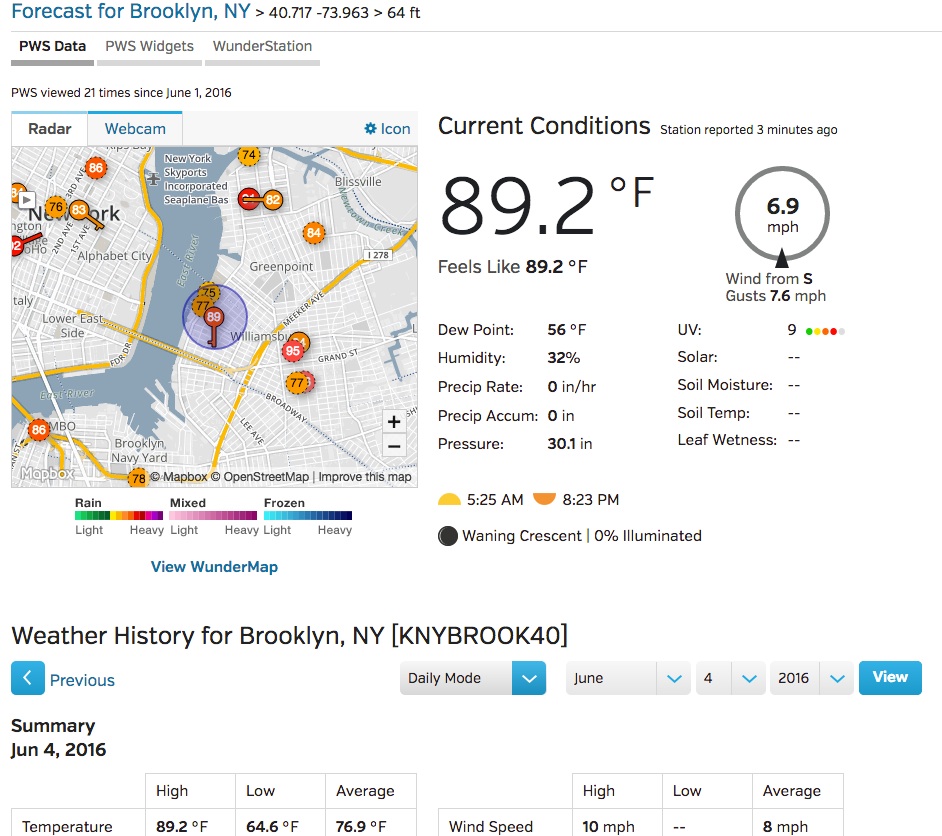This screenshot has height=836, width=942.
Task: Select the Radar tab
Action: (50, 129)
